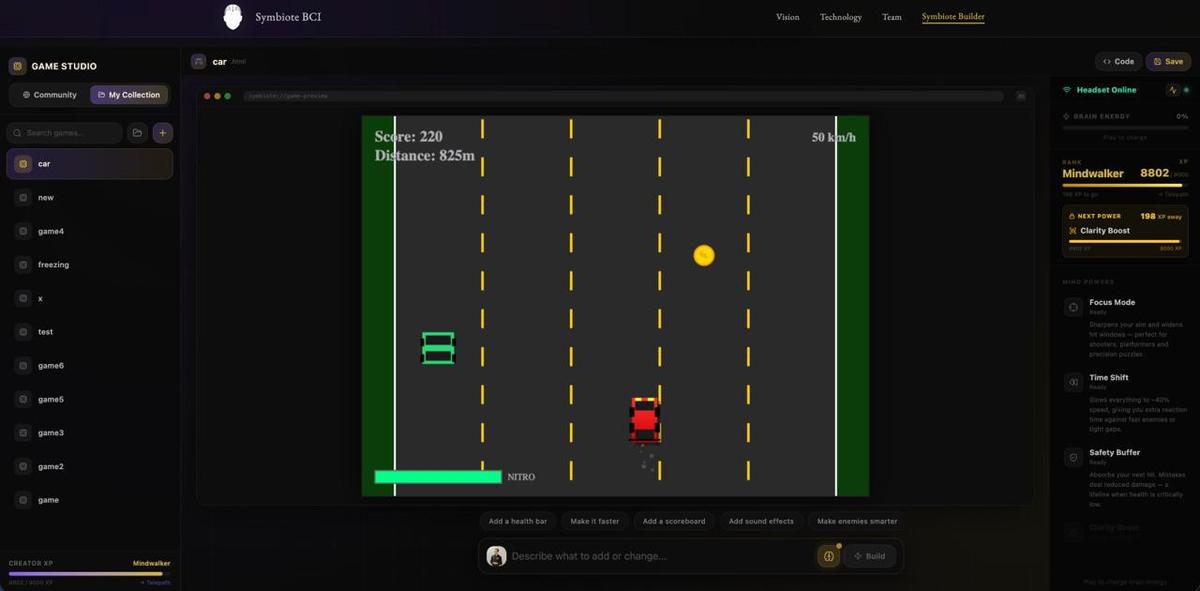Open Symbiote Builder in top navigation
The width and height of the screenshot is (1200, 591).
pyautogui.click(x=952, y=17)
